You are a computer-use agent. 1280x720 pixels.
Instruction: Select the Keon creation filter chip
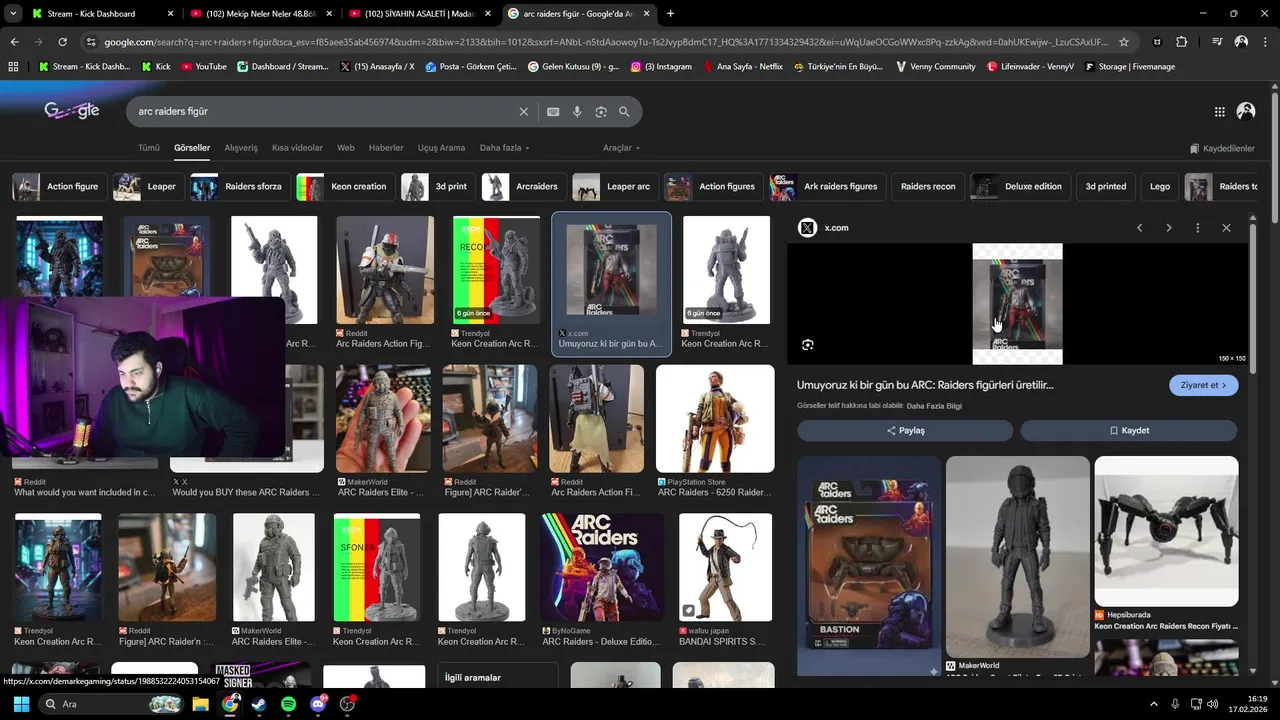tap(345, 187)
